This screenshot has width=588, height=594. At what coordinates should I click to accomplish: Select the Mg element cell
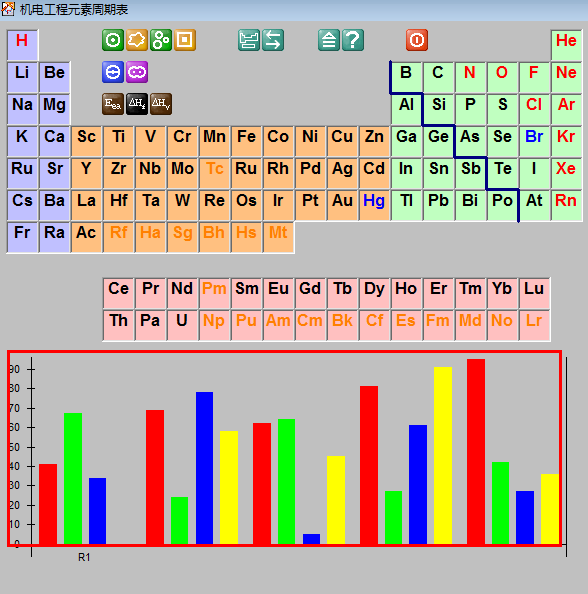(55, 109)
